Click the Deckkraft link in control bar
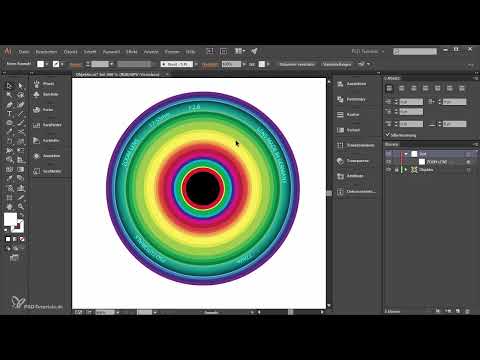Viewport: 480px width, 360px height. (210, 64)
